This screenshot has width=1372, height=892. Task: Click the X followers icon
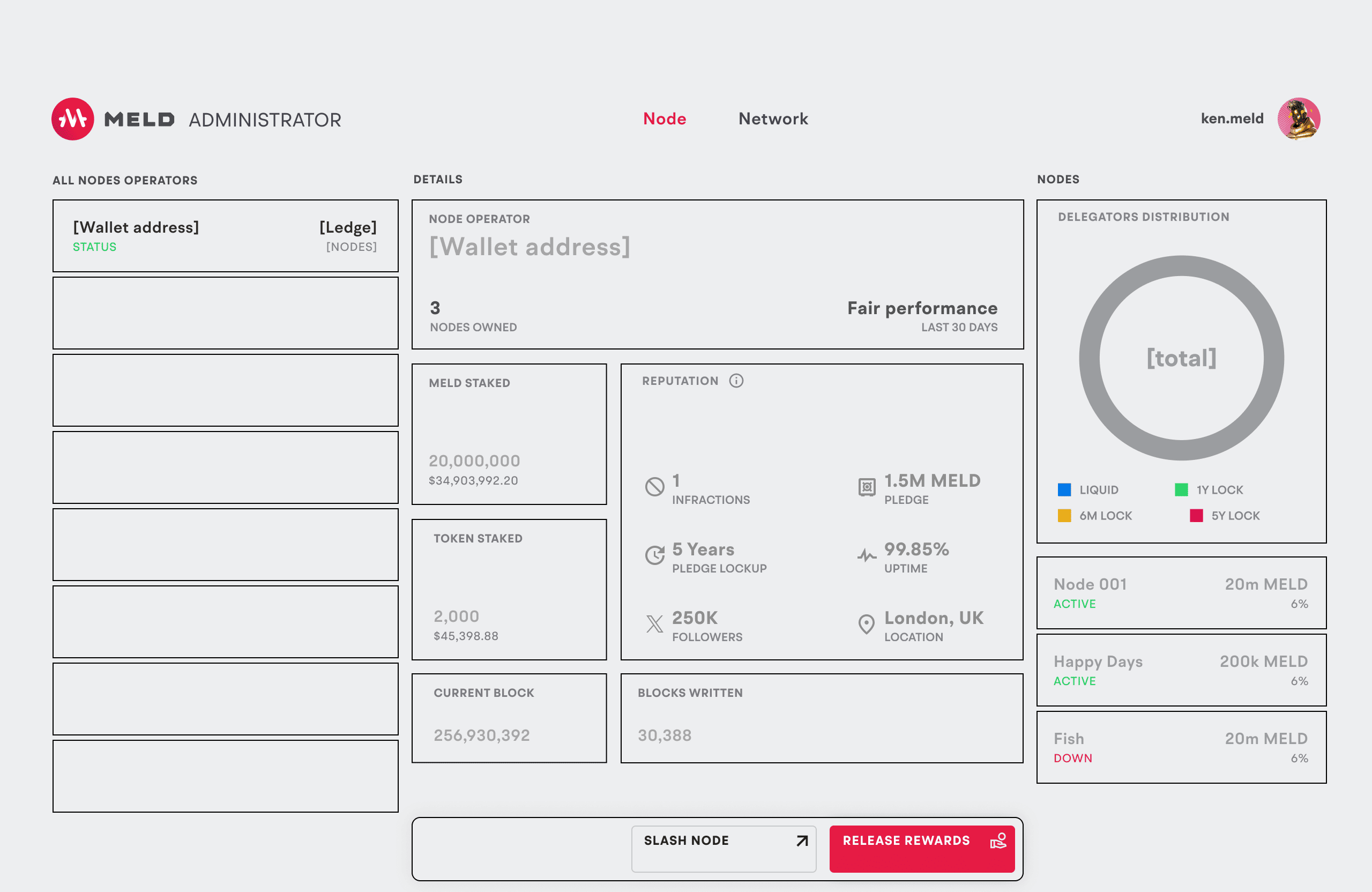coord(654,624)
